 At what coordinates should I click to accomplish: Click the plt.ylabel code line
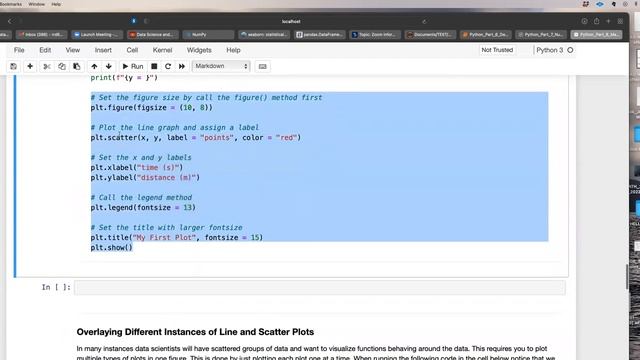point(145,178)
